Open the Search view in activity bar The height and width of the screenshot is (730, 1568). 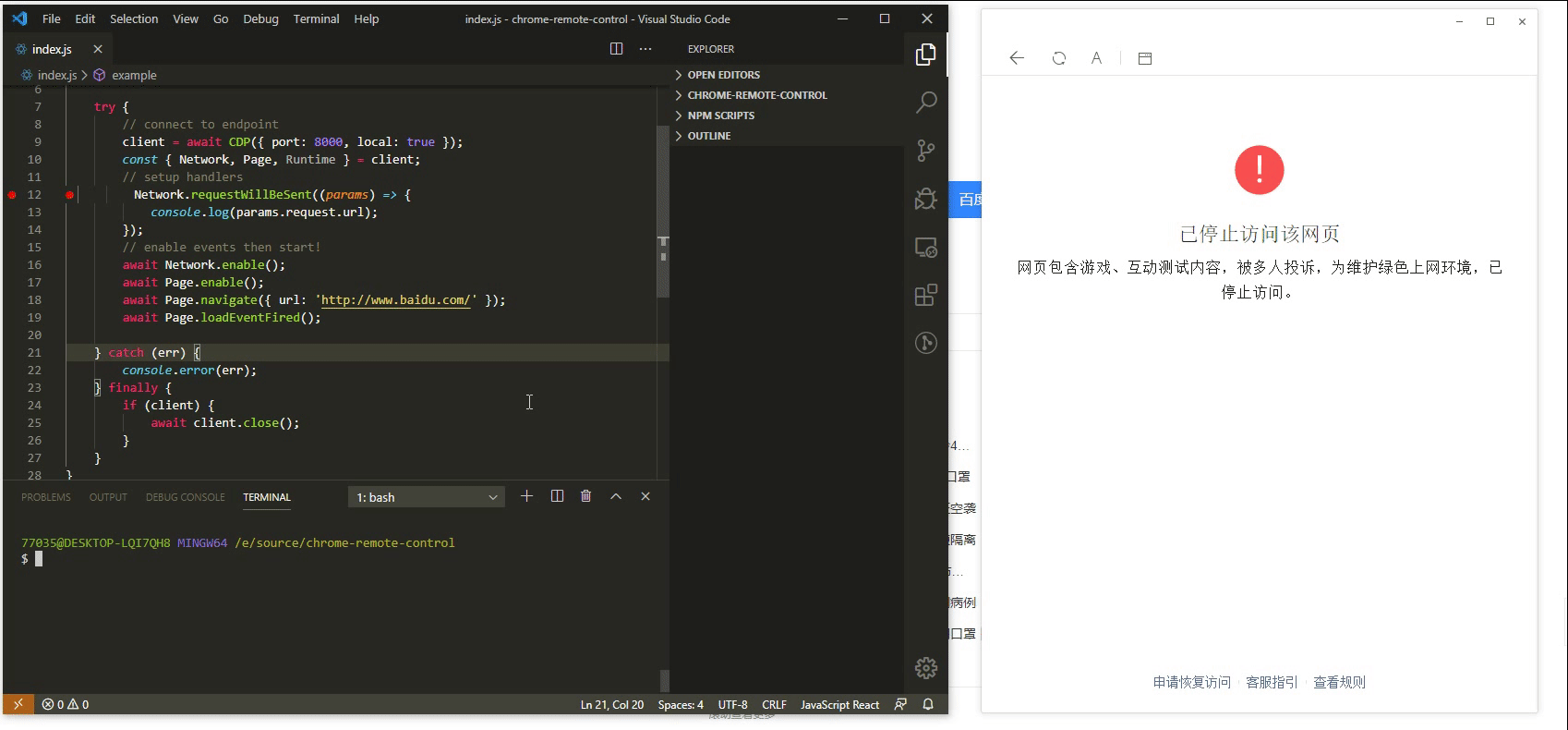pos(925,102)
